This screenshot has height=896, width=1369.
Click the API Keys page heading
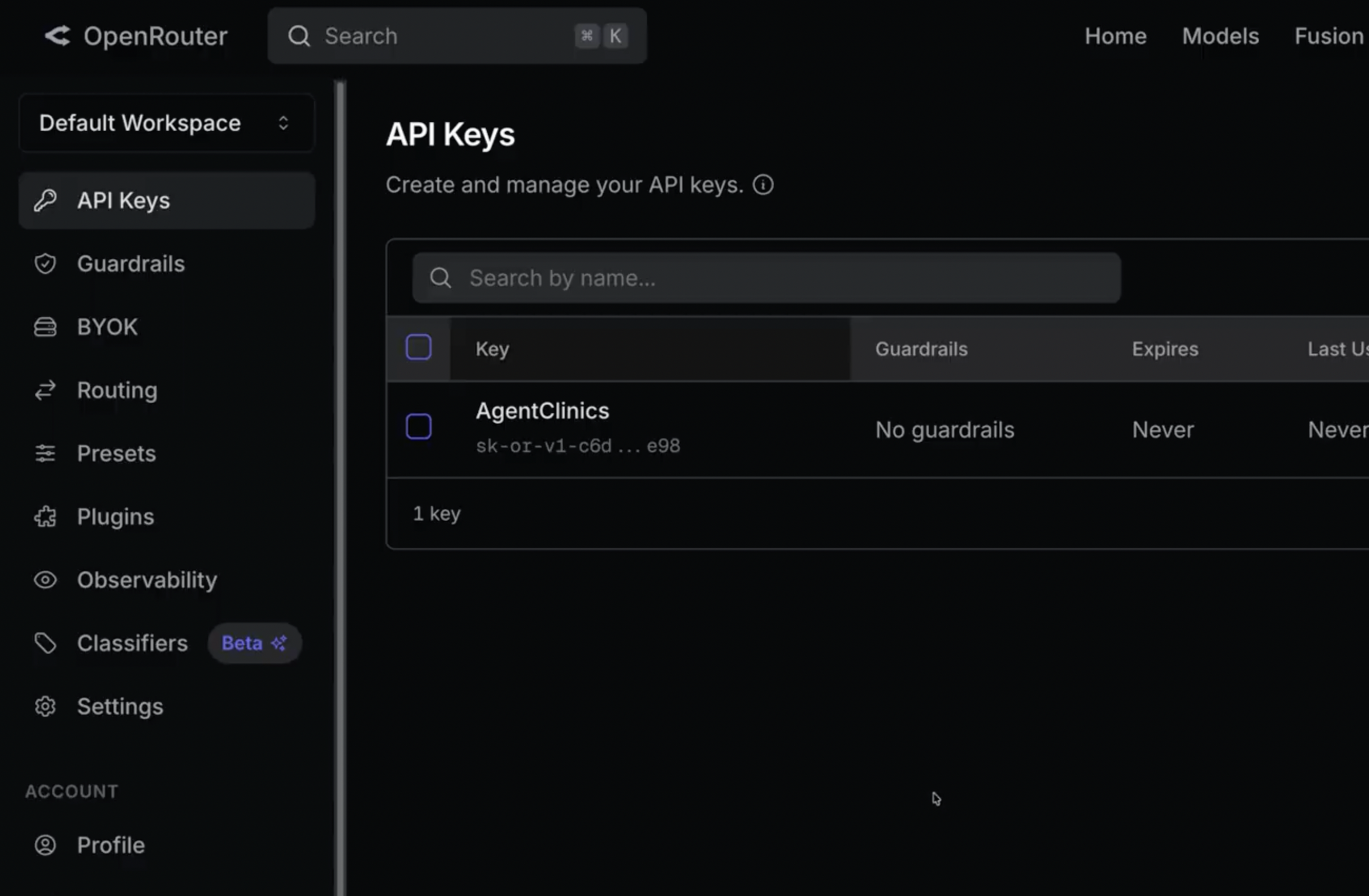pos(450,134)
